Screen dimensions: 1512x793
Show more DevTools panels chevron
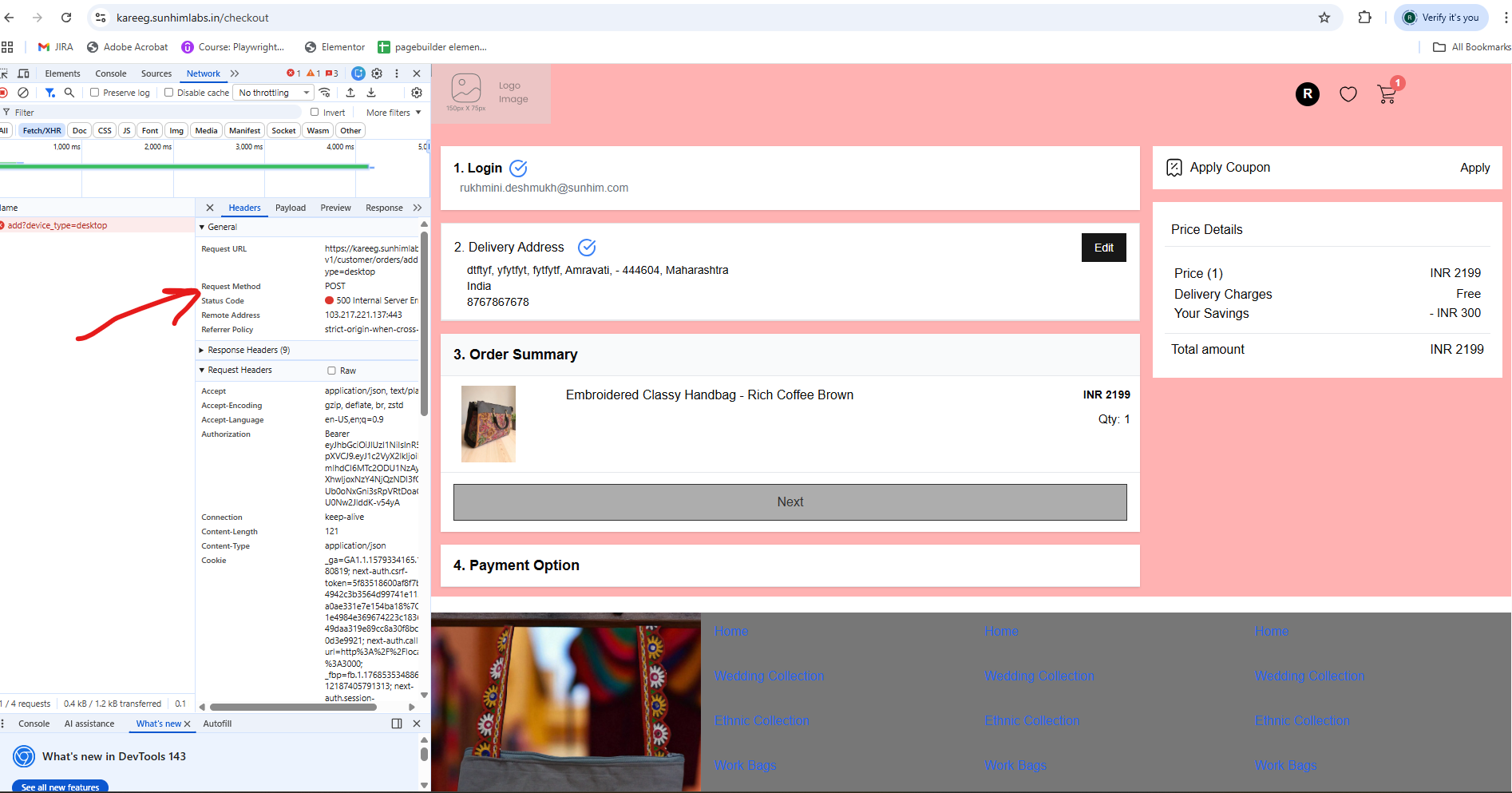235,73
